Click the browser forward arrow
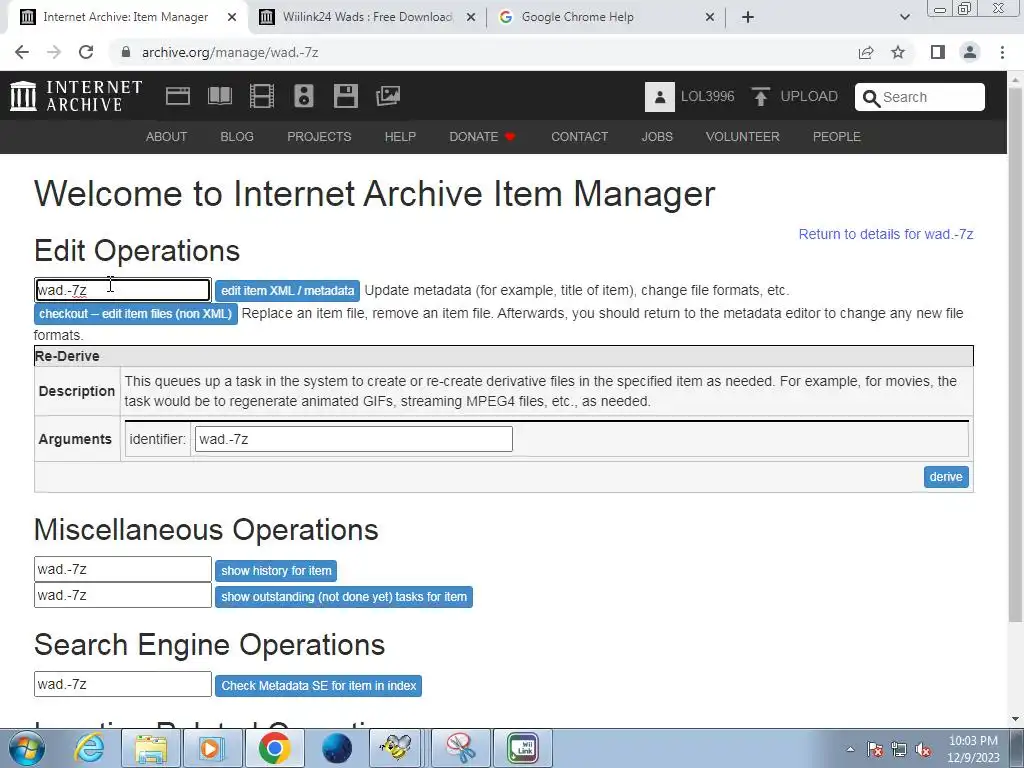Screen dimensions: 1024x768 click(54, 52)
